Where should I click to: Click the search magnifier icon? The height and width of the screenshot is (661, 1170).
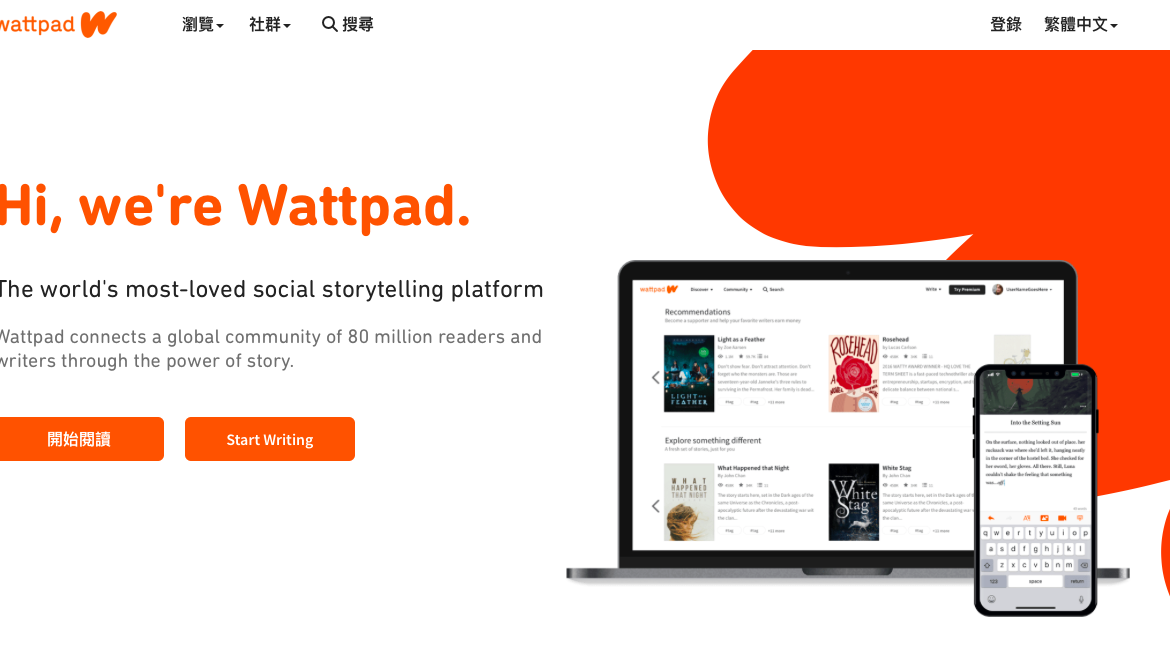[329, 25]
